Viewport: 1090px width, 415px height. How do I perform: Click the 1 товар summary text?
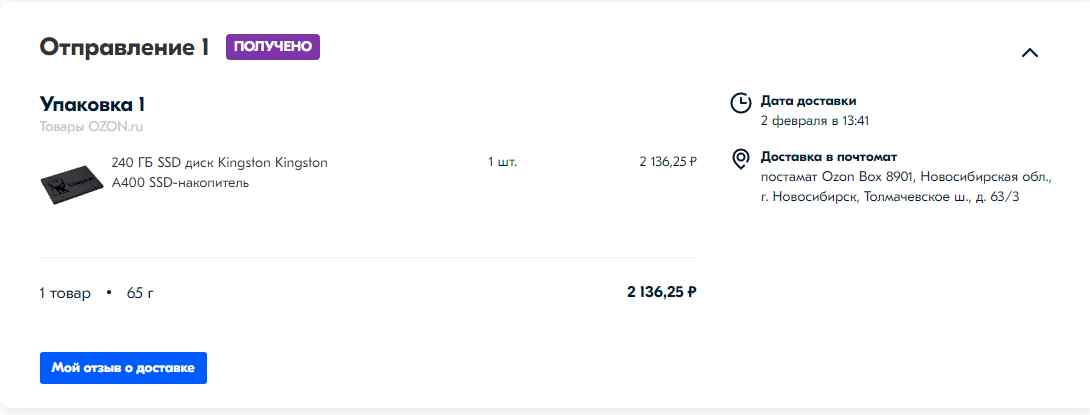pos(65,293)
